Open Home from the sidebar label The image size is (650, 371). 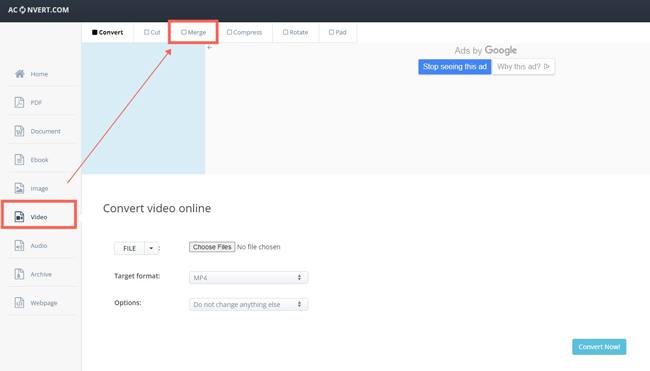(39, 74)
